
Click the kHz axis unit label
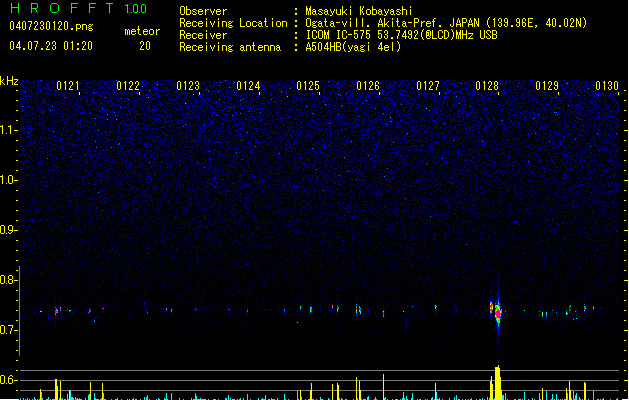(9, 81)
